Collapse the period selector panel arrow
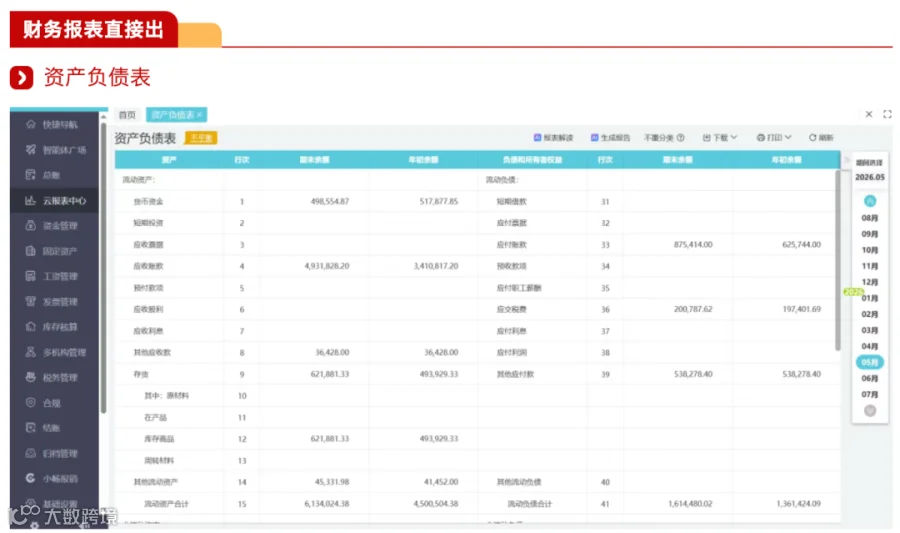This screenshot has width=900, height=533. click(x=846, y=160)
